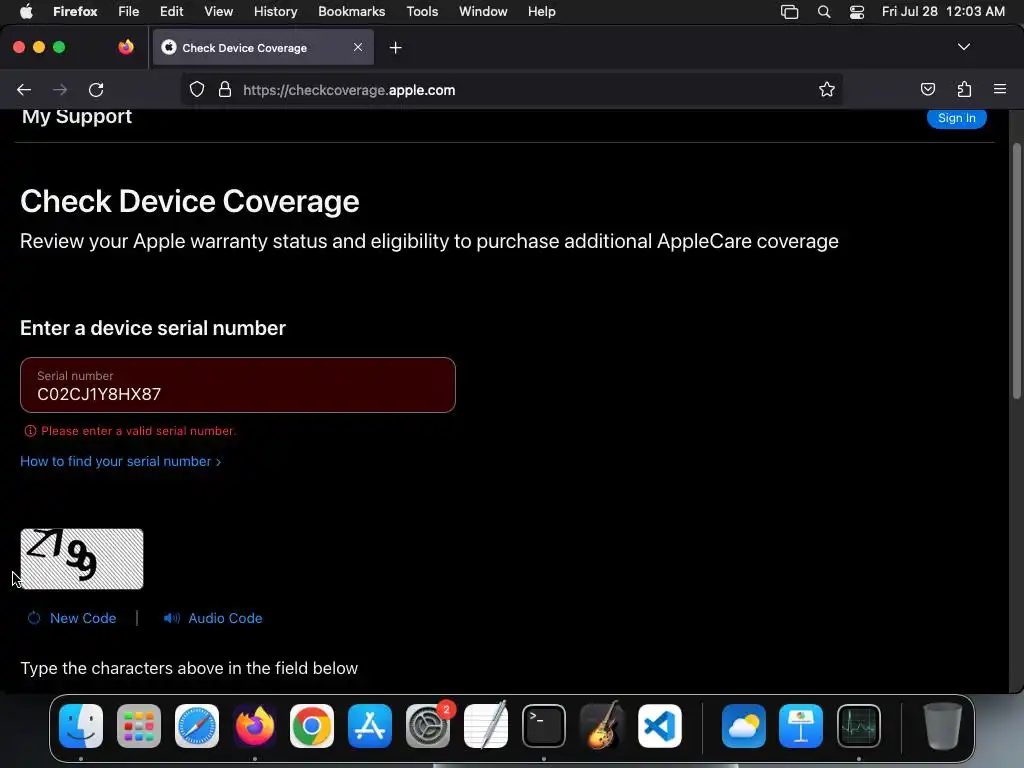Viewport: 1024px width, 768px height.
Task: Launch Google Chrome from the Dock
Action: [x=312, y=726]
